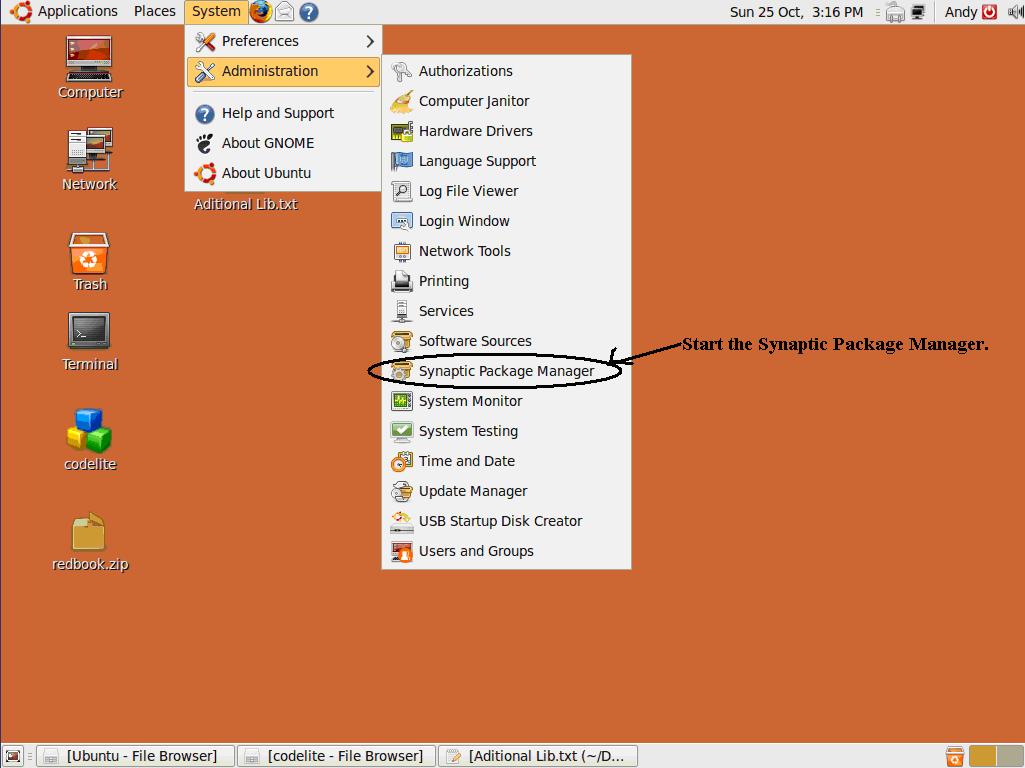Screen dimensions: 1025x768
Task: Choose Log File Viewer label
Action: [x=468, y=192]
